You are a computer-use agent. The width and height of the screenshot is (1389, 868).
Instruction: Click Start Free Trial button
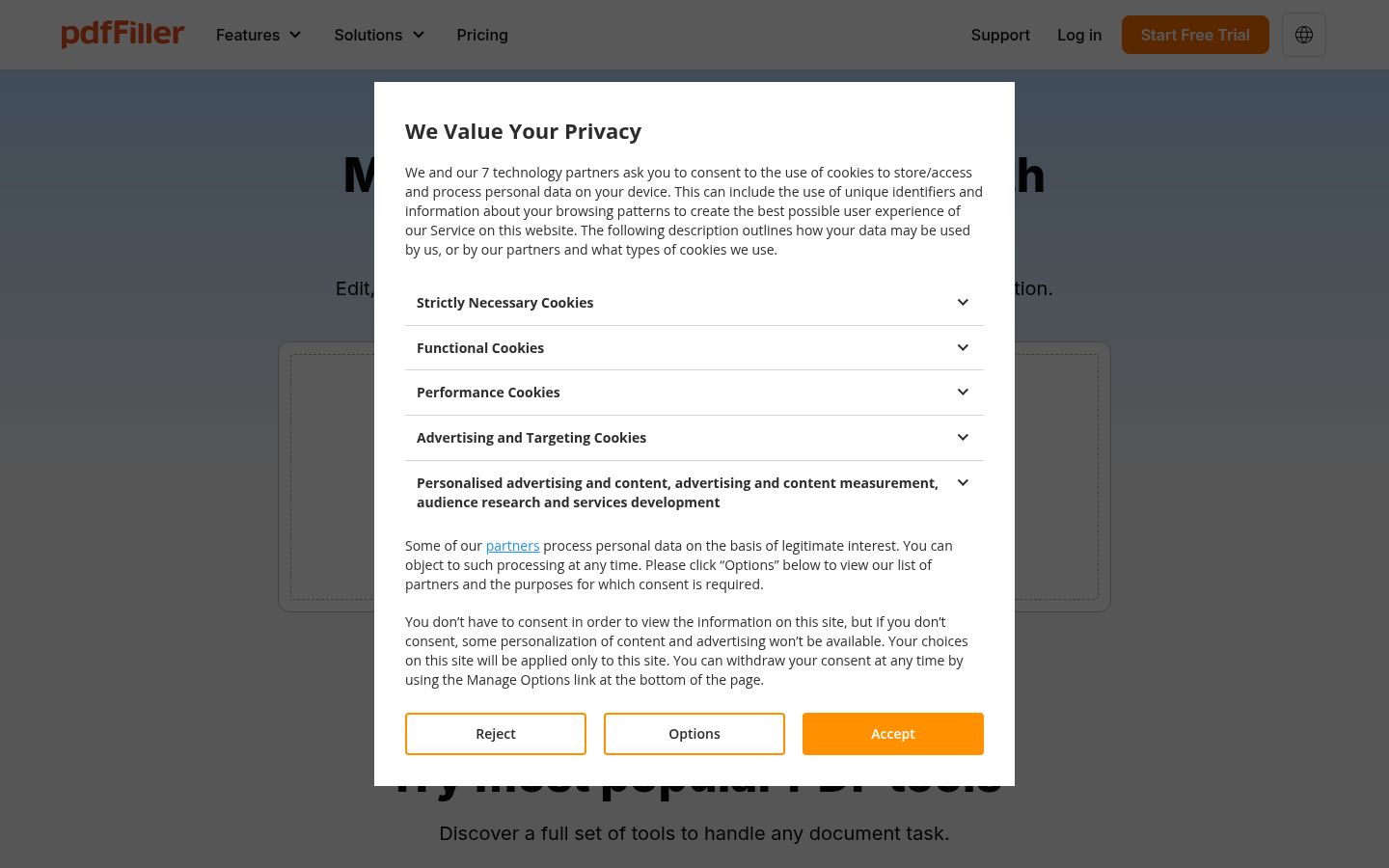pos(1195,35)
